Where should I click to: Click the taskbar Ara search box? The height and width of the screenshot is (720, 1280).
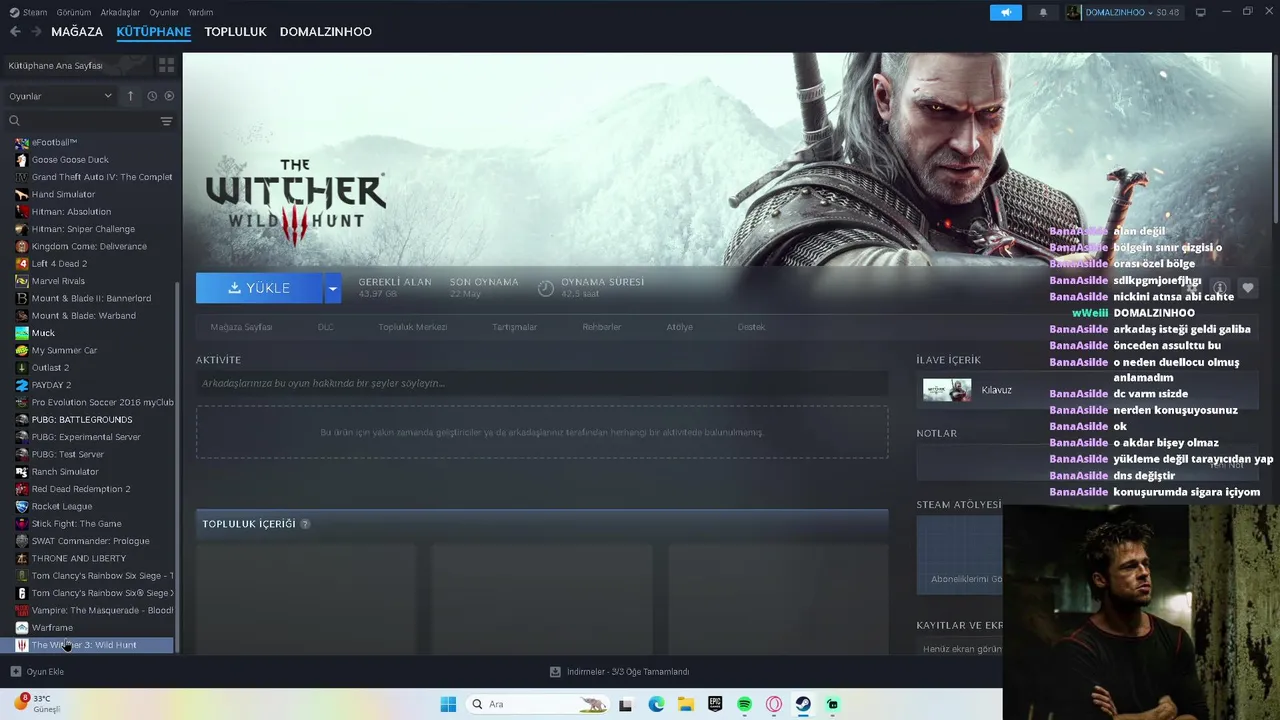click(538, 704)
